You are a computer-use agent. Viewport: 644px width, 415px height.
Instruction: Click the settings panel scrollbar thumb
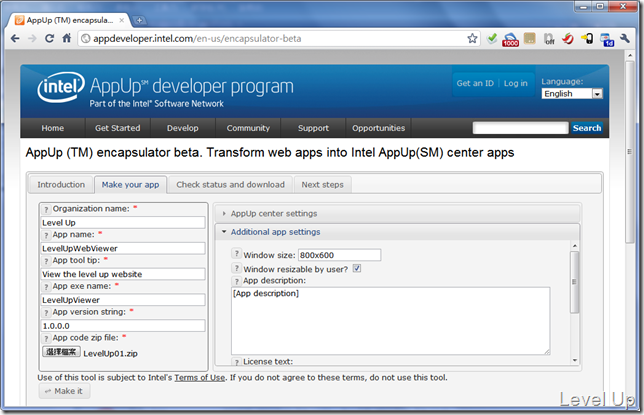click(x=575, y=282)
